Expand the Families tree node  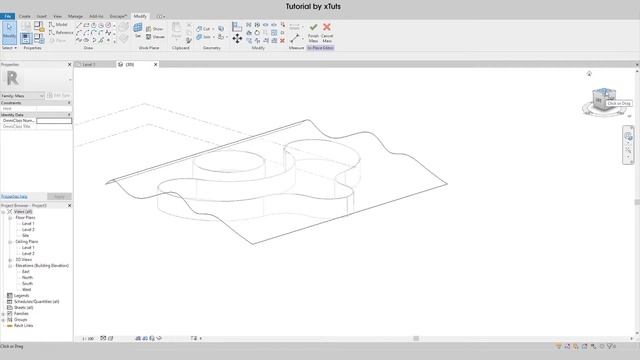tap(3, 314)
